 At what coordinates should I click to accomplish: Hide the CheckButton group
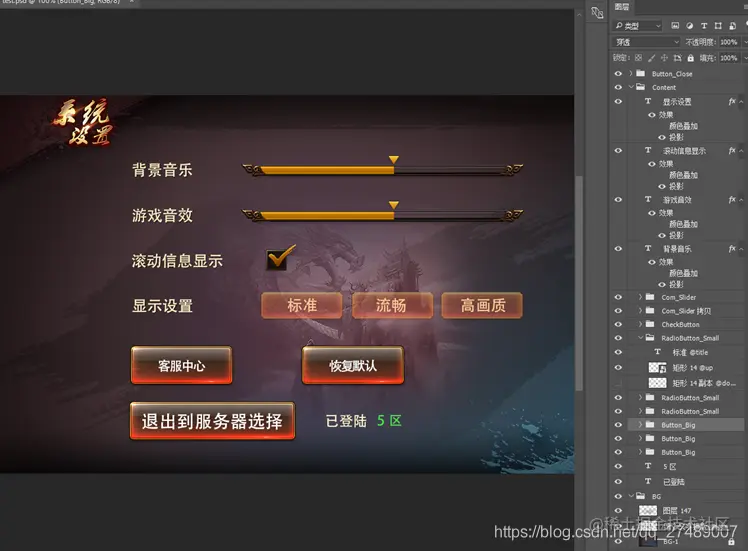618,324
